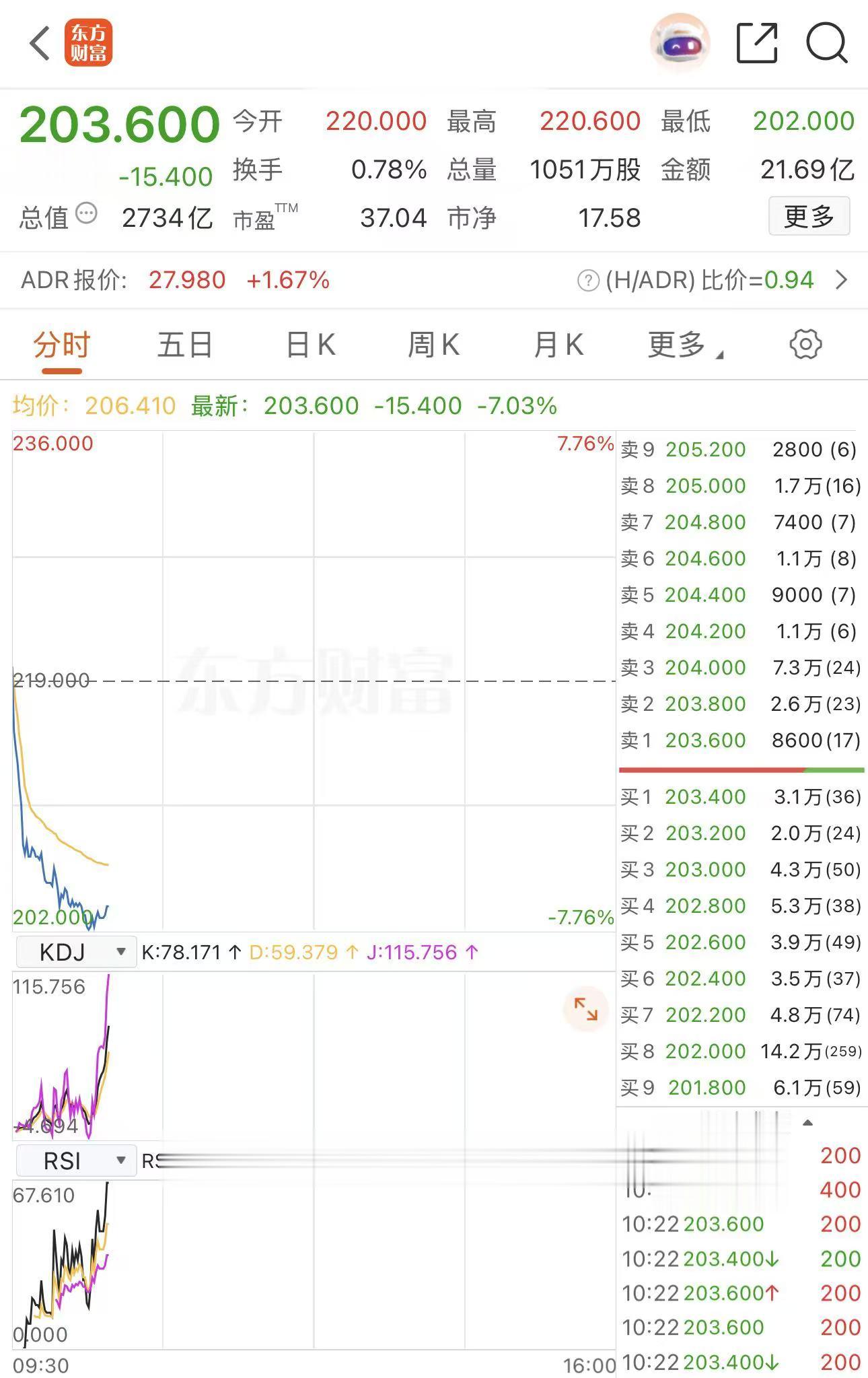Open the RSI indicator dropdown
This screenshot has width=868, height=1378.
(x=77, y=1161)
